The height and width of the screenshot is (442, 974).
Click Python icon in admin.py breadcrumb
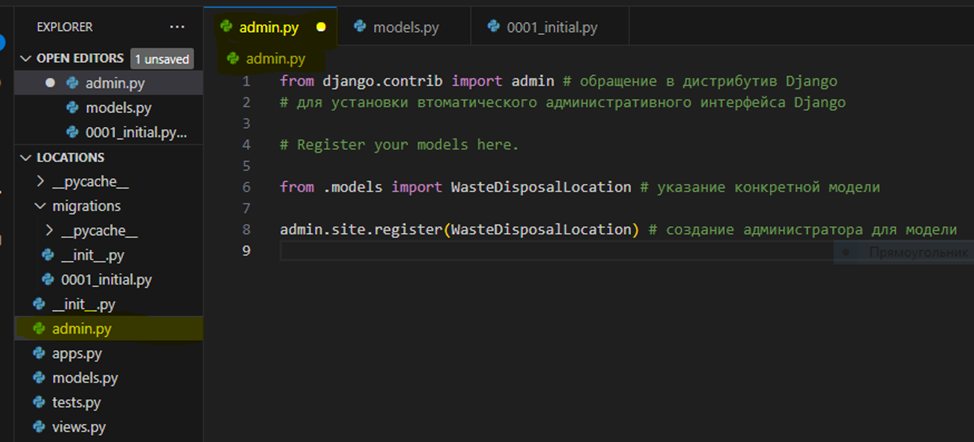(x=233, y=59)
